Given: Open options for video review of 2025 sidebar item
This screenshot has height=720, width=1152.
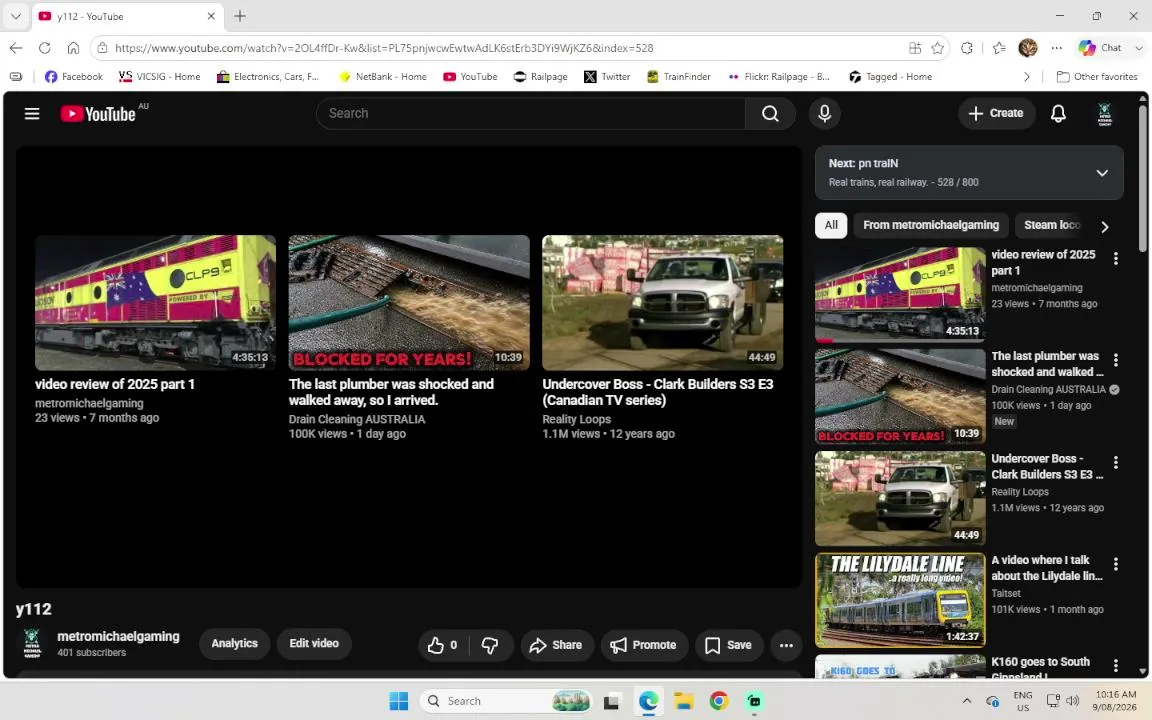Looking at the screenshot, I should (x=1115, y=259).
